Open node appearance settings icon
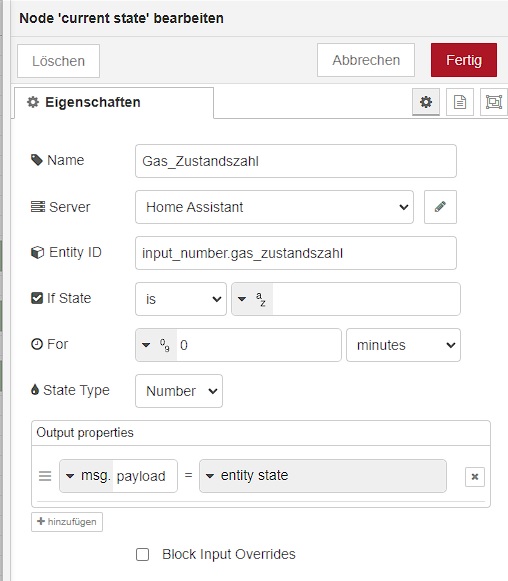The width and height of the screenshot is (508, 581). [494, 102]
